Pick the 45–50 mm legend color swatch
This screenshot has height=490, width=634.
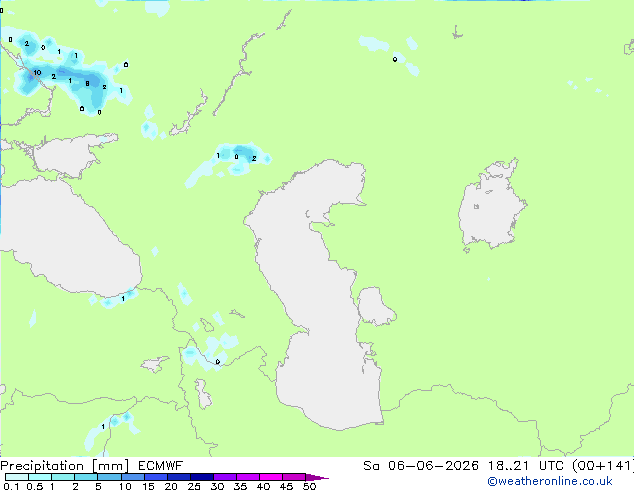point(294,477)
